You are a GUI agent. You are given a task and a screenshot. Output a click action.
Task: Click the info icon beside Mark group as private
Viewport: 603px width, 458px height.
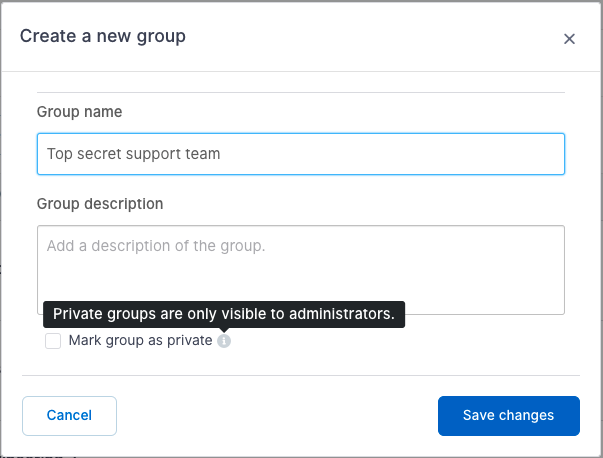(224, 341)
